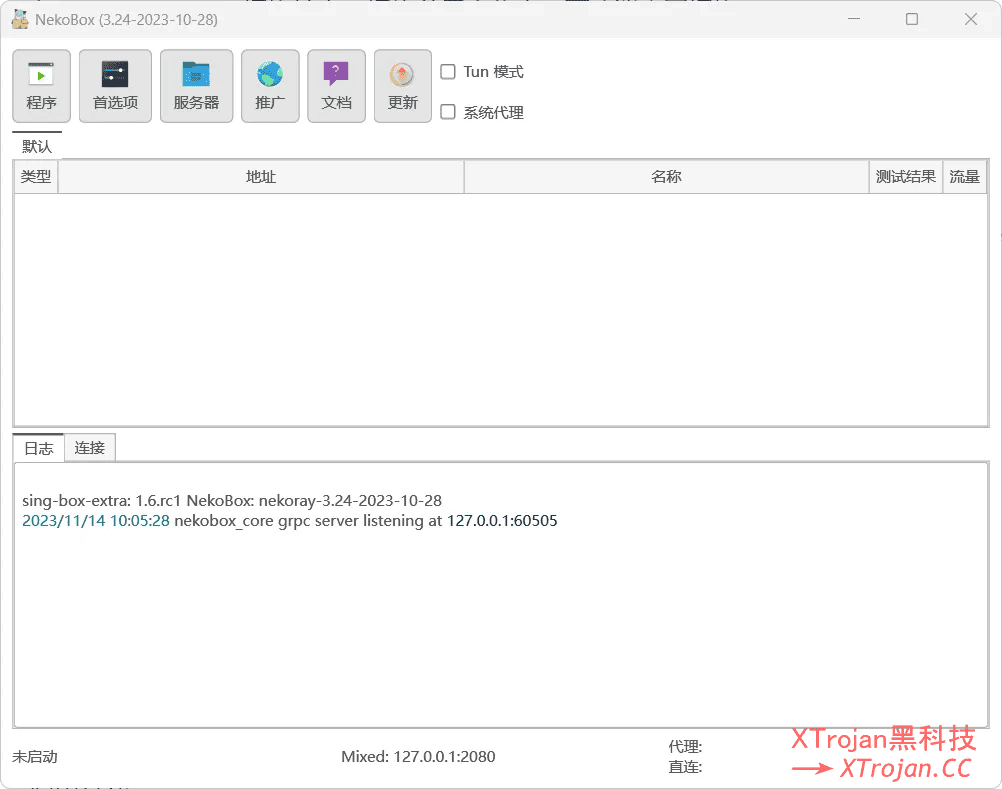Close the NekoBox window

click(x=971, y=19)
